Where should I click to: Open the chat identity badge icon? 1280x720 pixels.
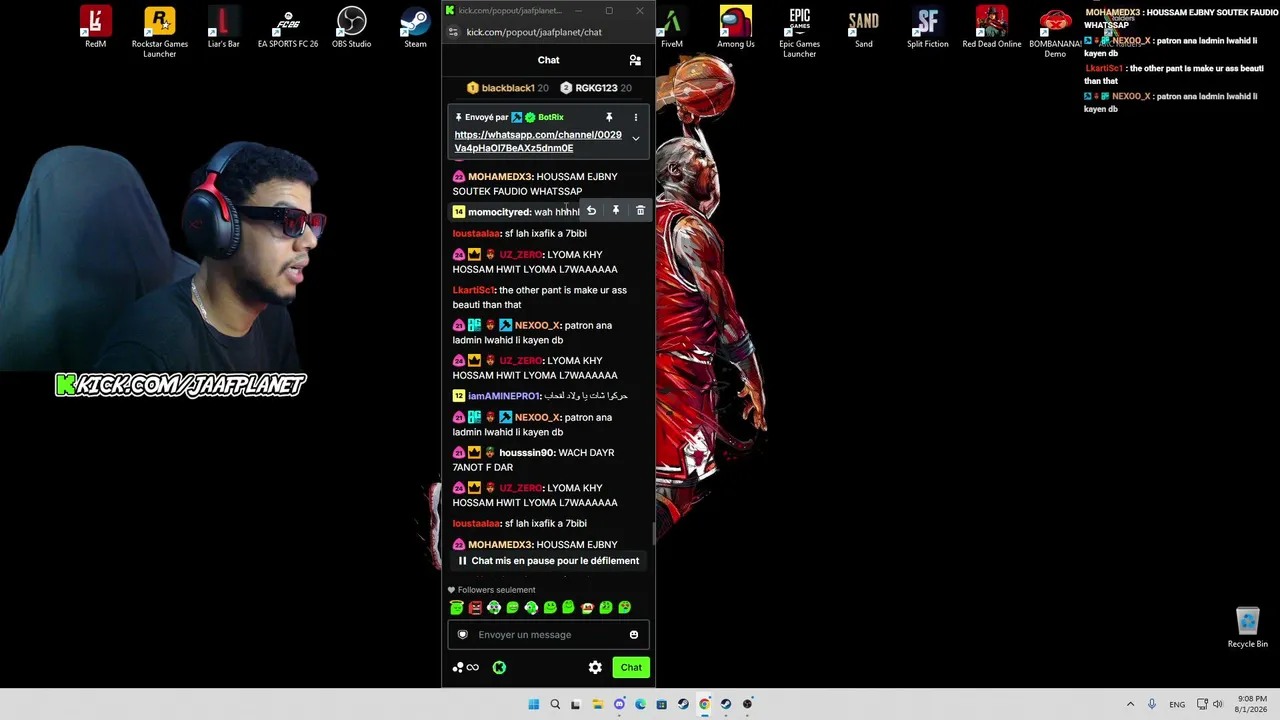[x=462, y=634]
